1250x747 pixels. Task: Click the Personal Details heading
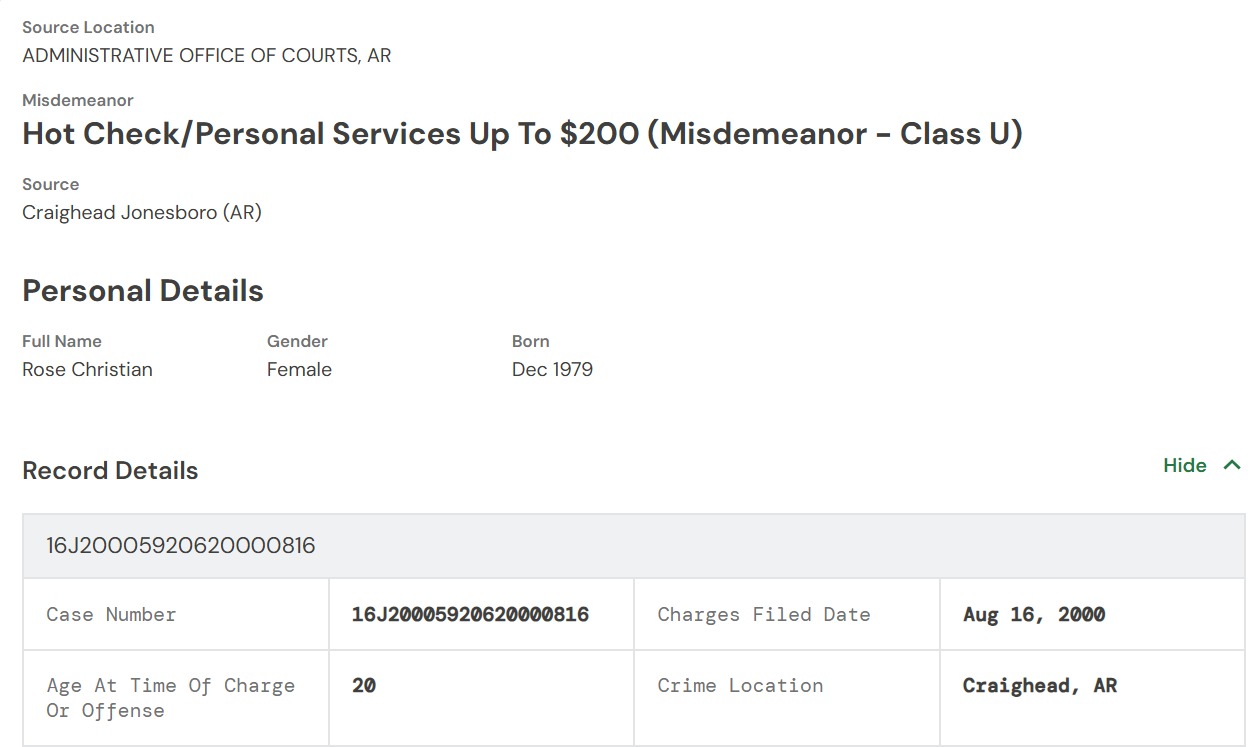click(x=143, y=291)
